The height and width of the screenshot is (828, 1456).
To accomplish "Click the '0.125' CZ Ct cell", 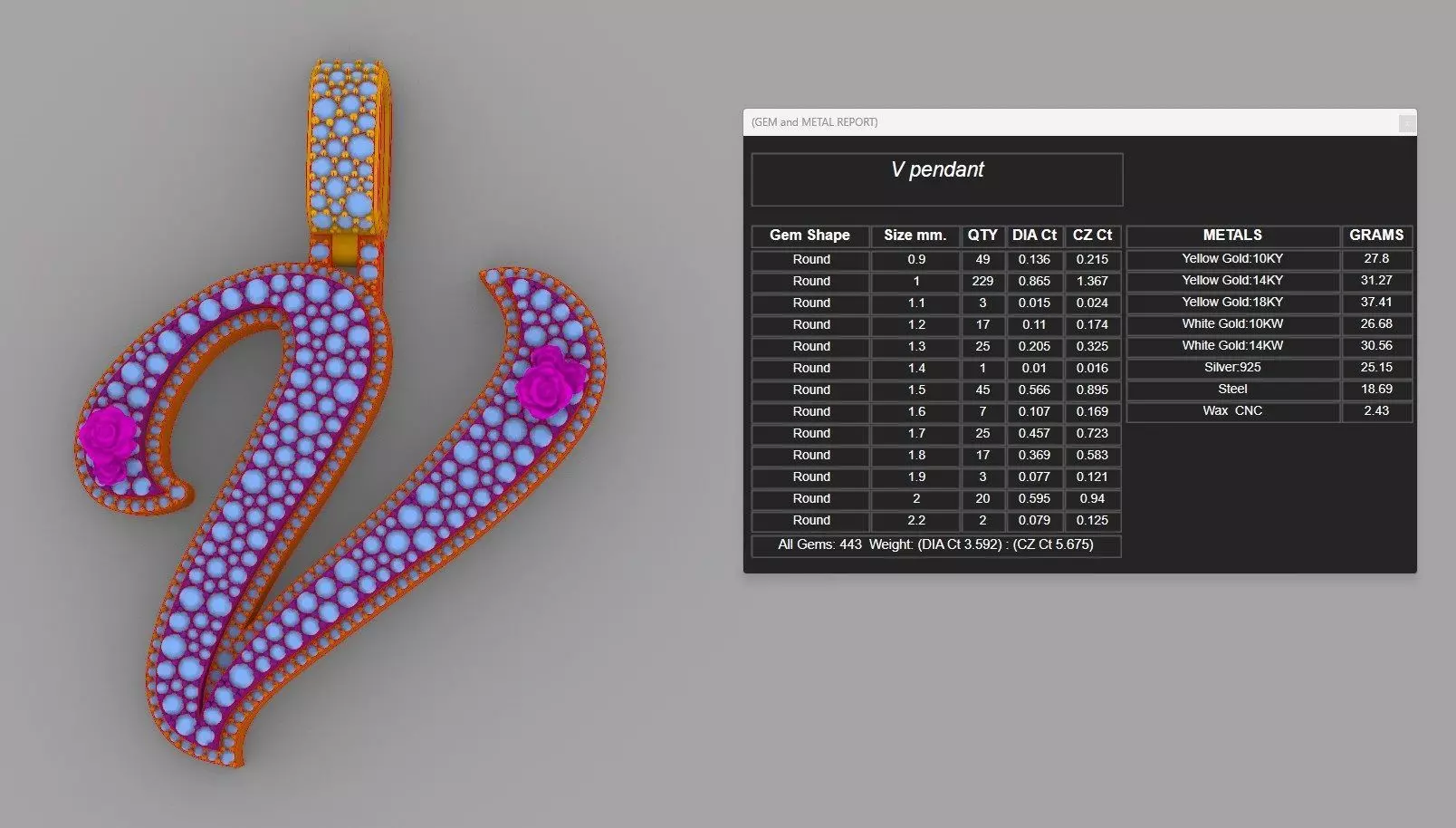I will (x=1093, y=521).
